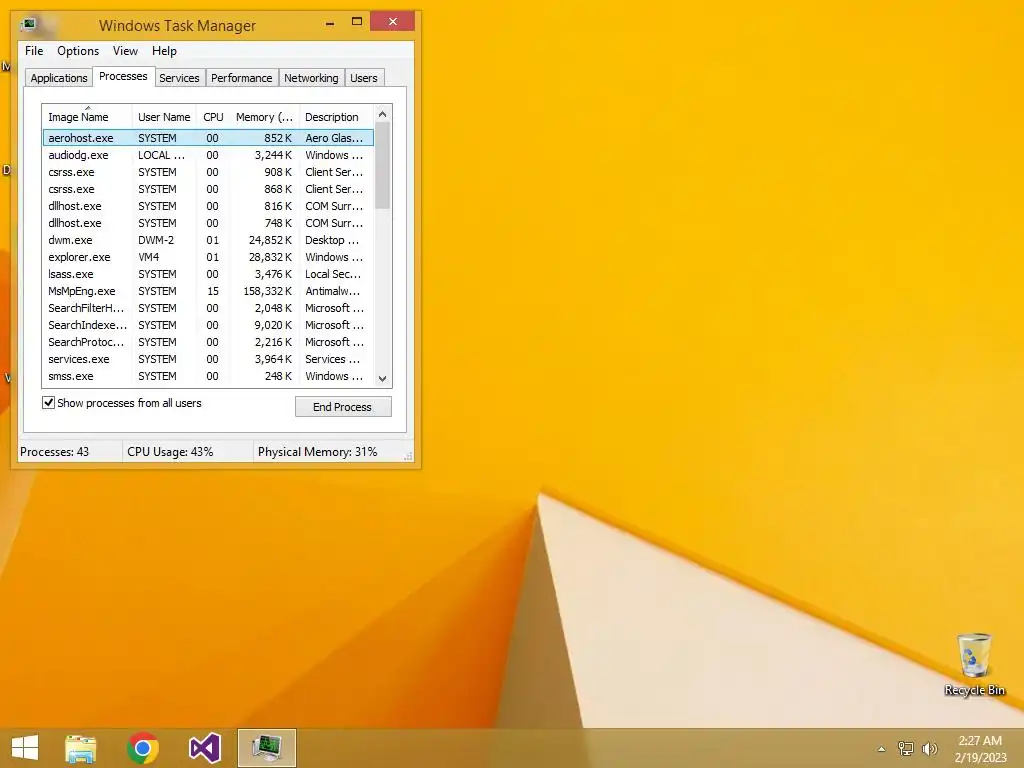Image resolution: width=1024 pixels, height=768 pixels.
Task: Sort by the CPU column header
Action: click(x=214, y=117)
